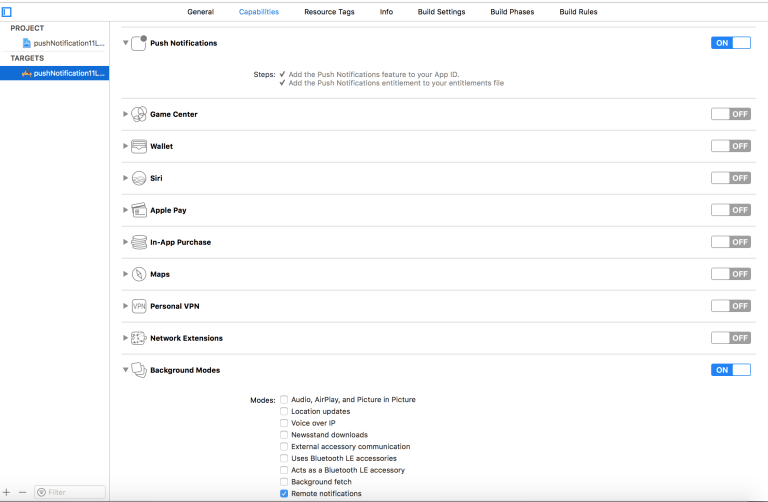Click the Wallet capability icon
Image resolution: width=768 pixels, height=502 pixels.
(x=139, y=146)
